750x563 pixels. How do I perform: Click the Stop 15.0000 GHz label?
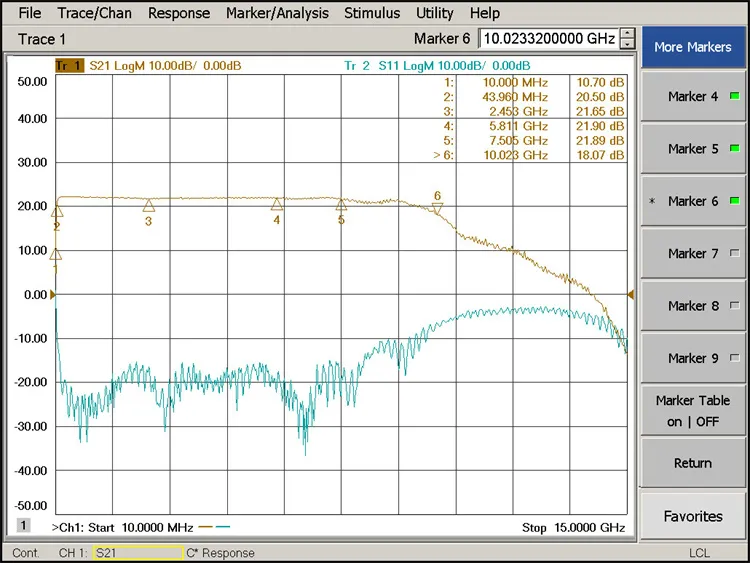(574, 528)
